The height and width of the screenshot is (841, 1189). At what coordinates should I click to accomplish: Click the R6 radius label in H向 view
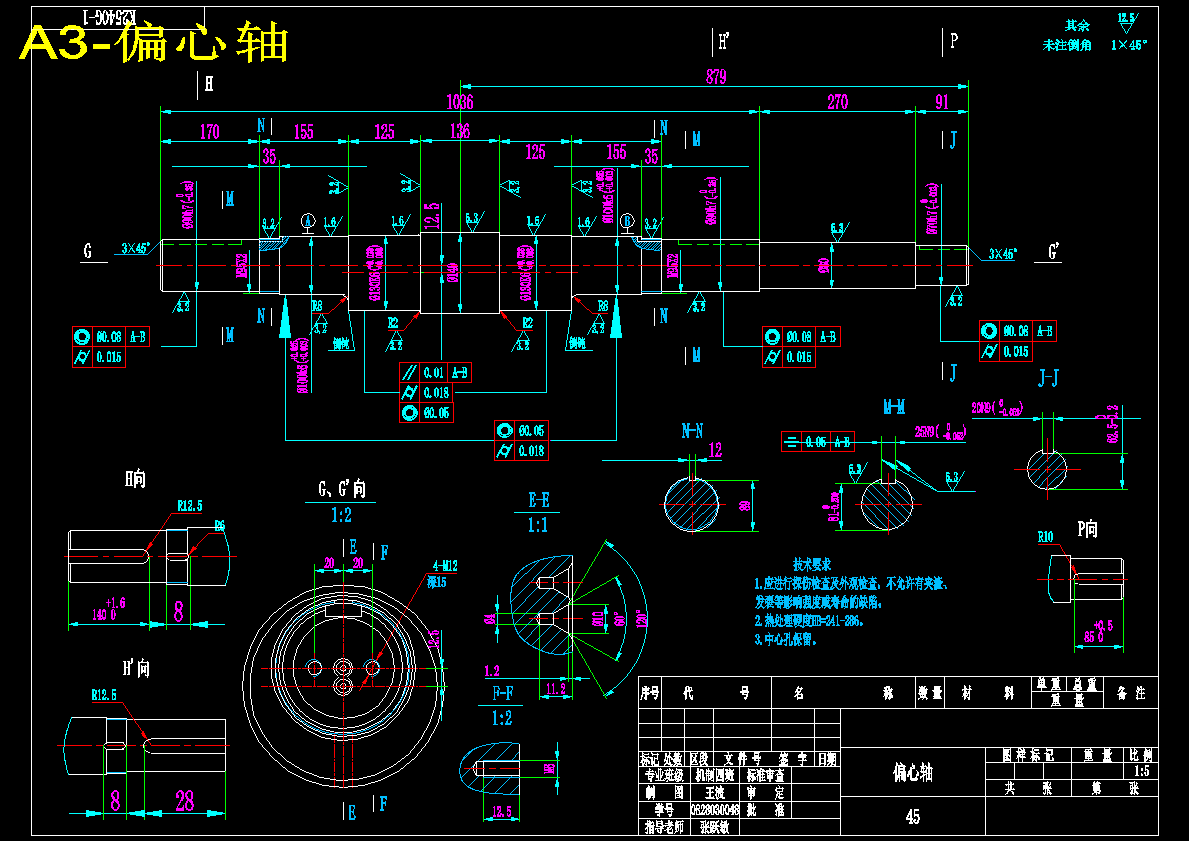click(x=220, y=525)
